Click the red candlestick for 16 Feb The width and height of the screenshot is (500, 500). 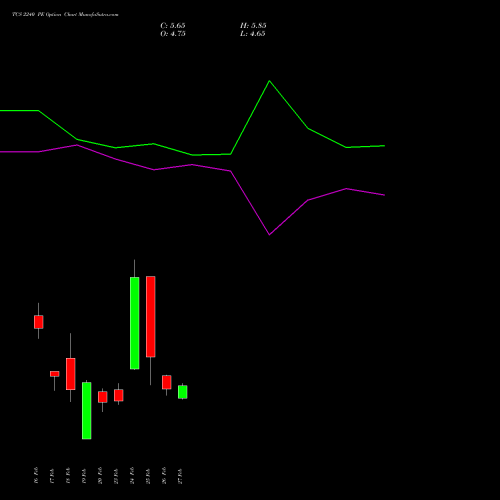(39, 322)
